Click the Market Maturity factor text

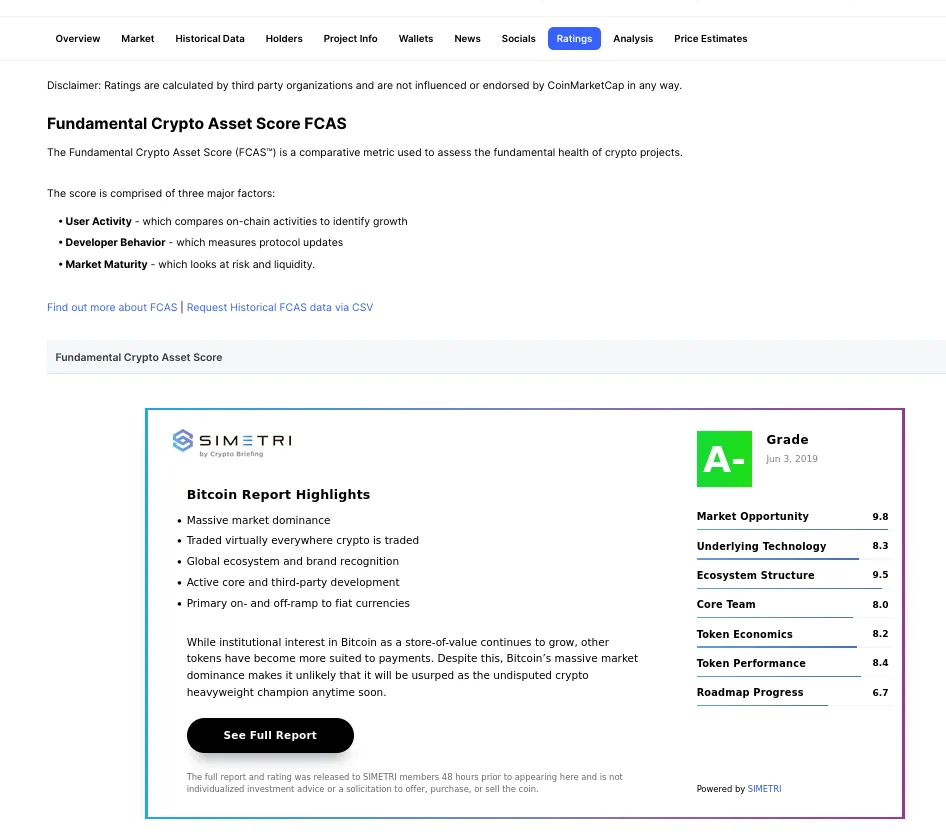[x=190, y=264]
